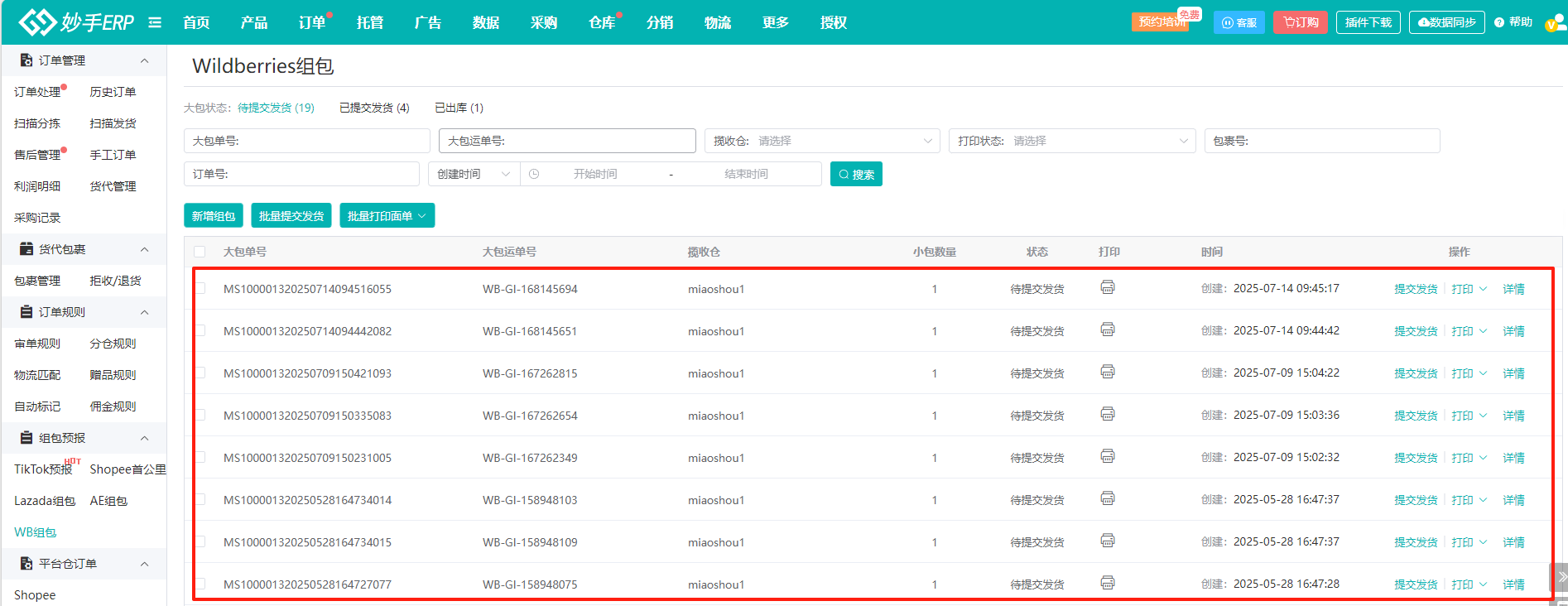Click print icon for WB-GI-167262349 row

pos(1108,456)
